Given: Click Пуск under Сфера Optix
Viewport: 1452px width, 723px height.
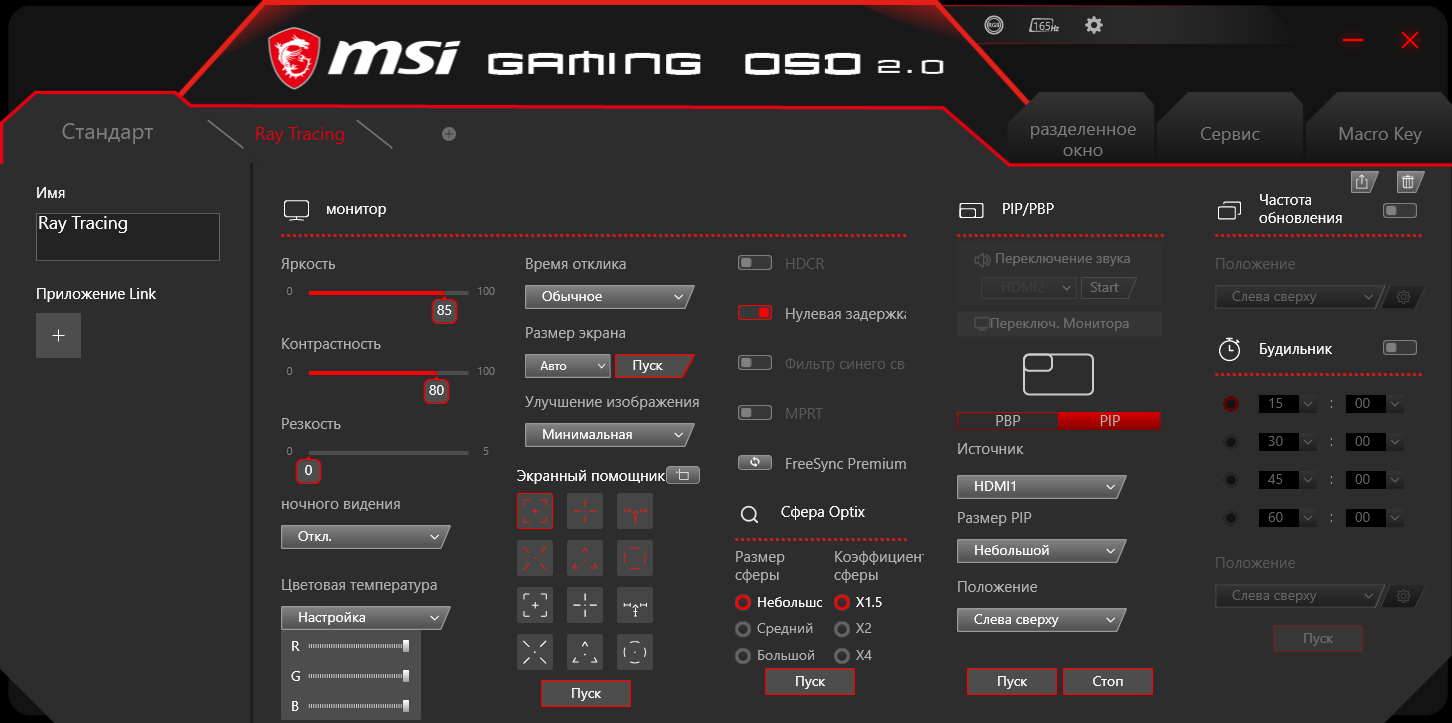Looking at the screenshot, I should point(810,681).
